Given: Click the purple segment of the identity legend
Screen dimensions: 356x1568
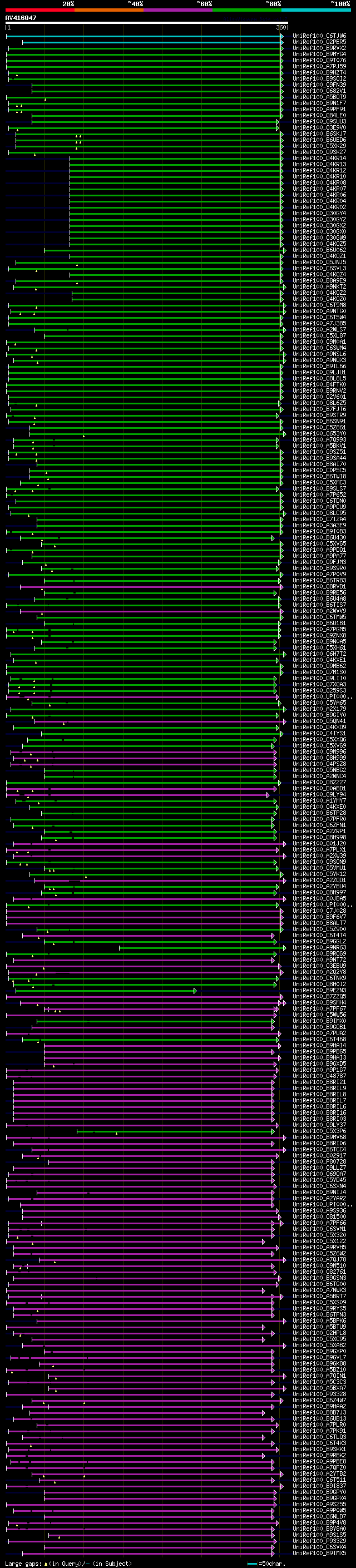Looking at the screenshot, I should [x=177, y=10].
